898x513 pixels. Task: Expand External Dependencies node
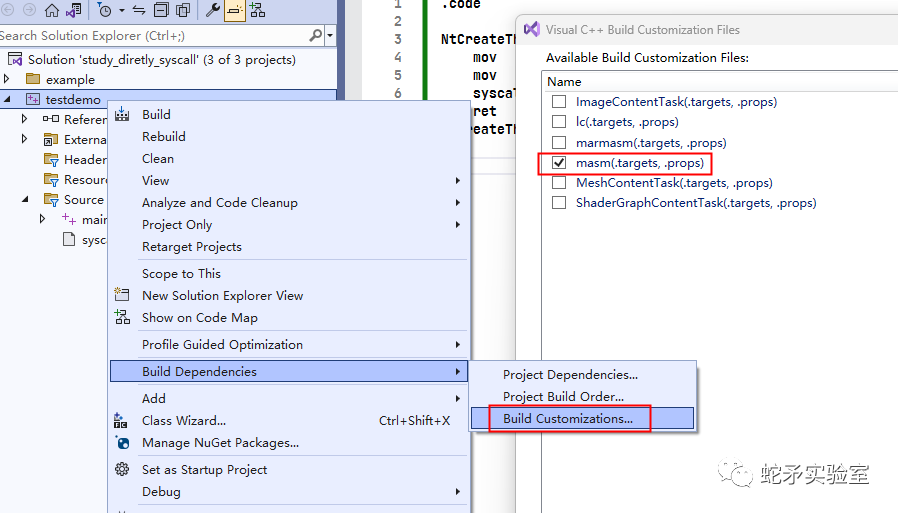coord(24,139)
